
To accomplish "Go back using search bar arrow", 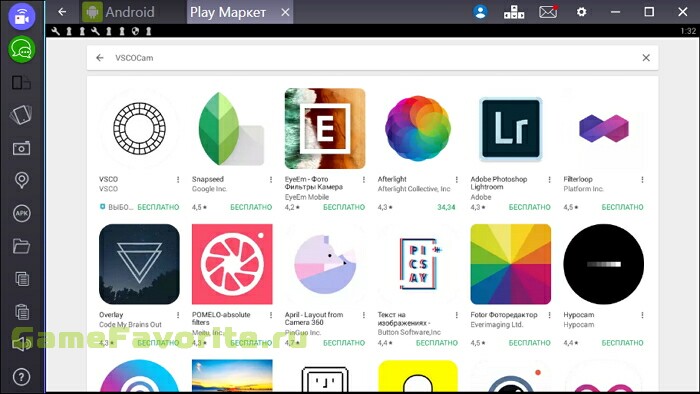I will (100, 58).
